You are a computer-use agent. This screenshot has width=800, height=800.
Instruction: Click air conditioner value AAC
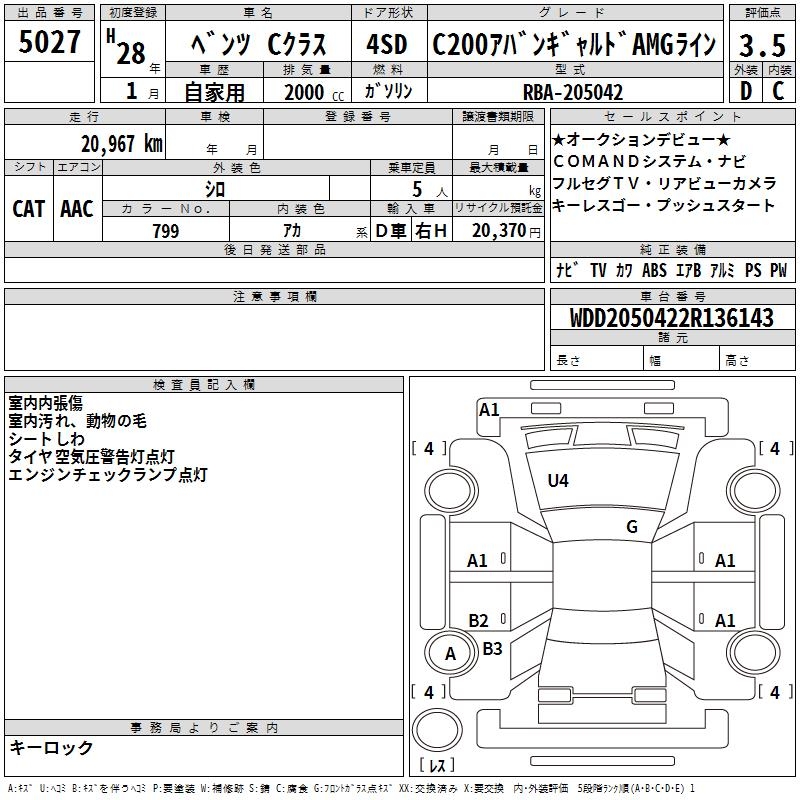pos(77,209)
